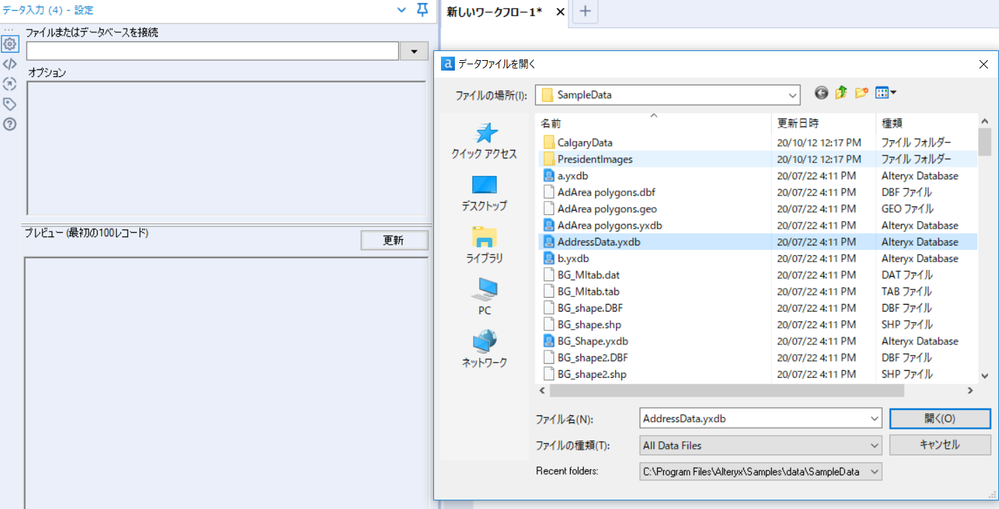Select Libraries in places bar

(x=484, y=245)
